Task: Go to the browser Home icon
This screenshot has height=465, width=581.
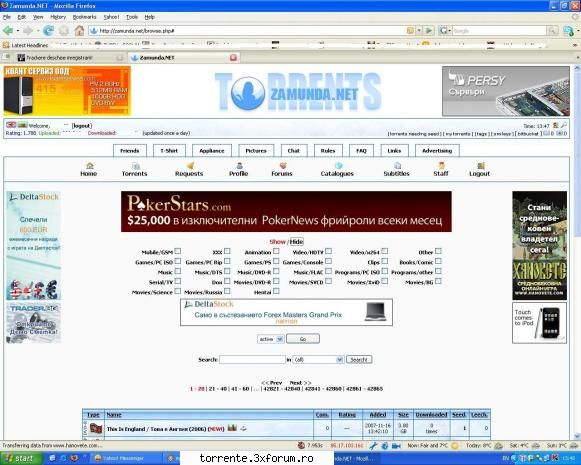Action: point(79,31)
